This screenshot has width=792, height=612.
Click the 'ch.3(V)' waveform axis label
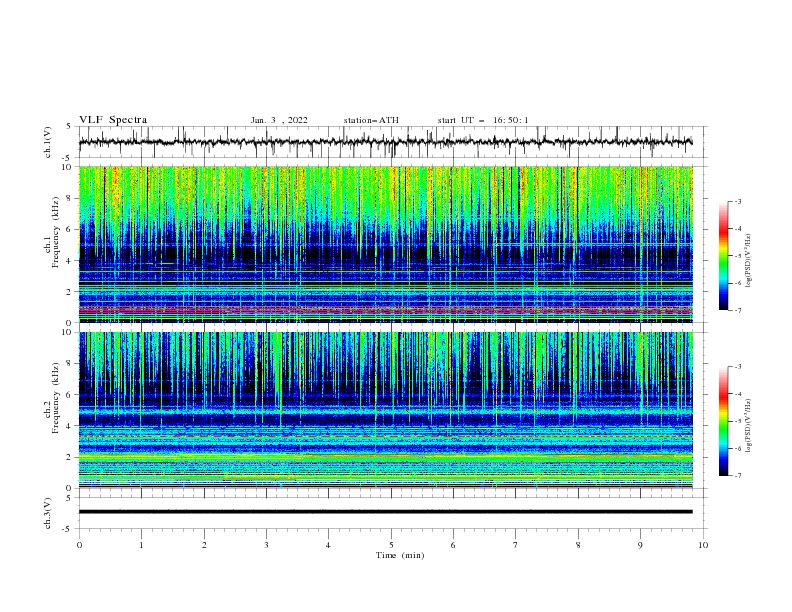[48, 513]
